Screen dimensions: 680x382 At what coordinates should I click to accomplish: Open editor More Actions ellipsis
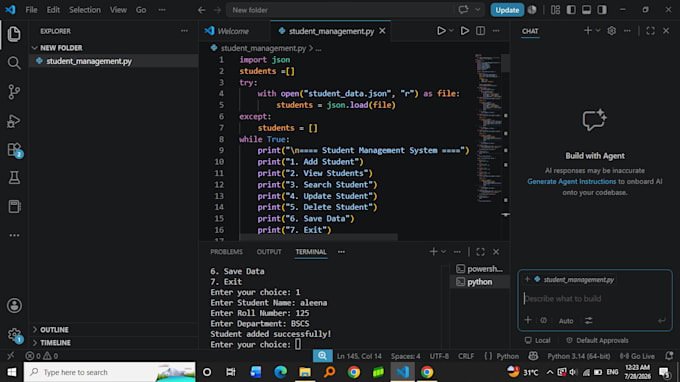[496, 31]
